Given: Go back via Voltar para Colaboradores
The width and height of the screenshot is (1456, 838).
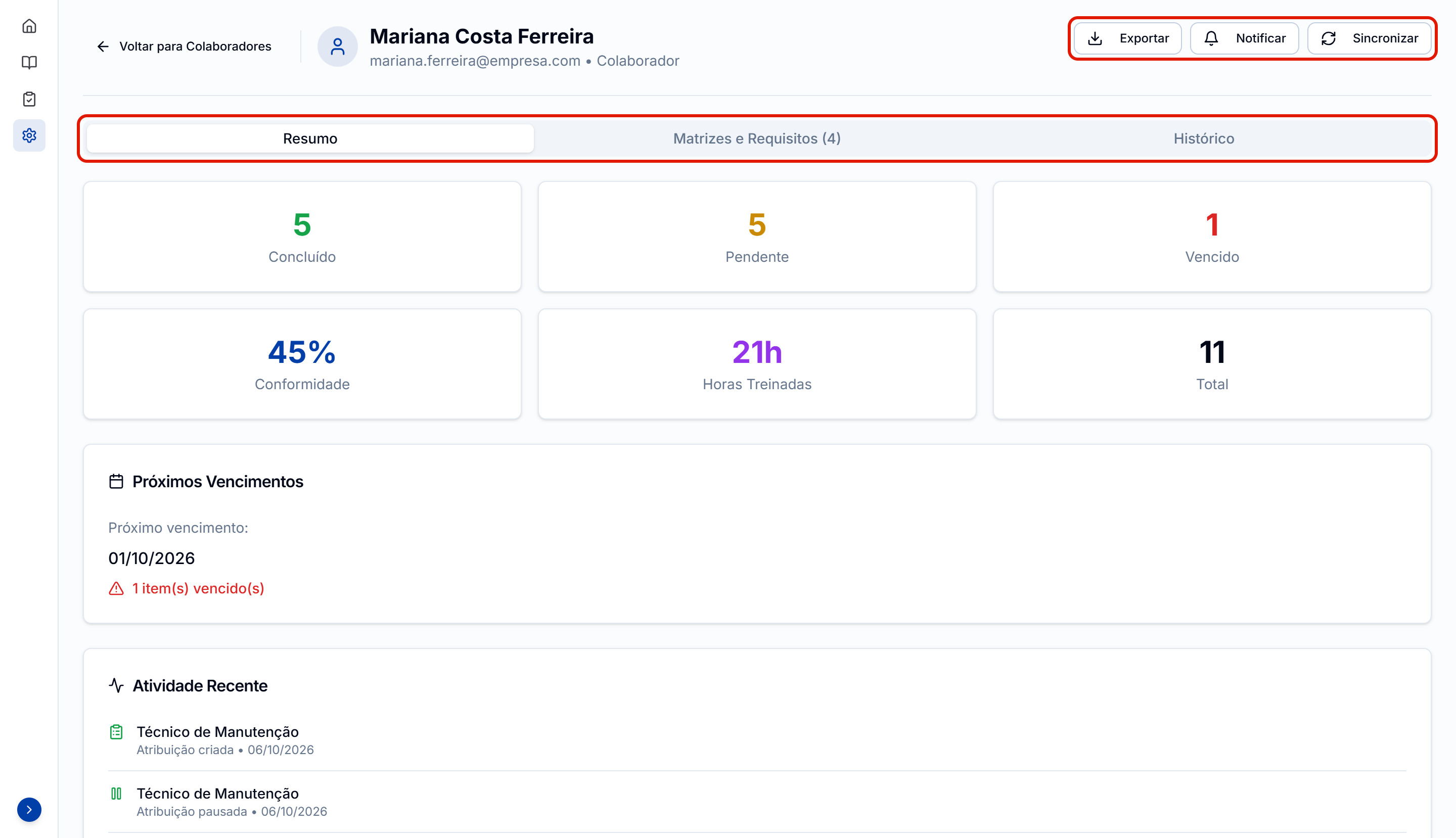Looking at the screenshot, I should [x=184, y=46].
